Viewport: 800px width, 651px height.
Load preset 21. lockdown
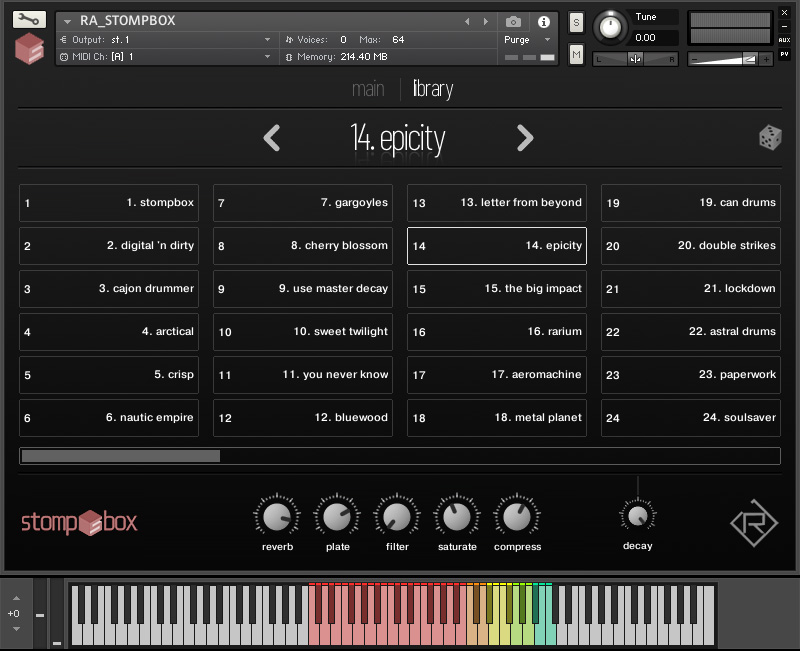691,289
